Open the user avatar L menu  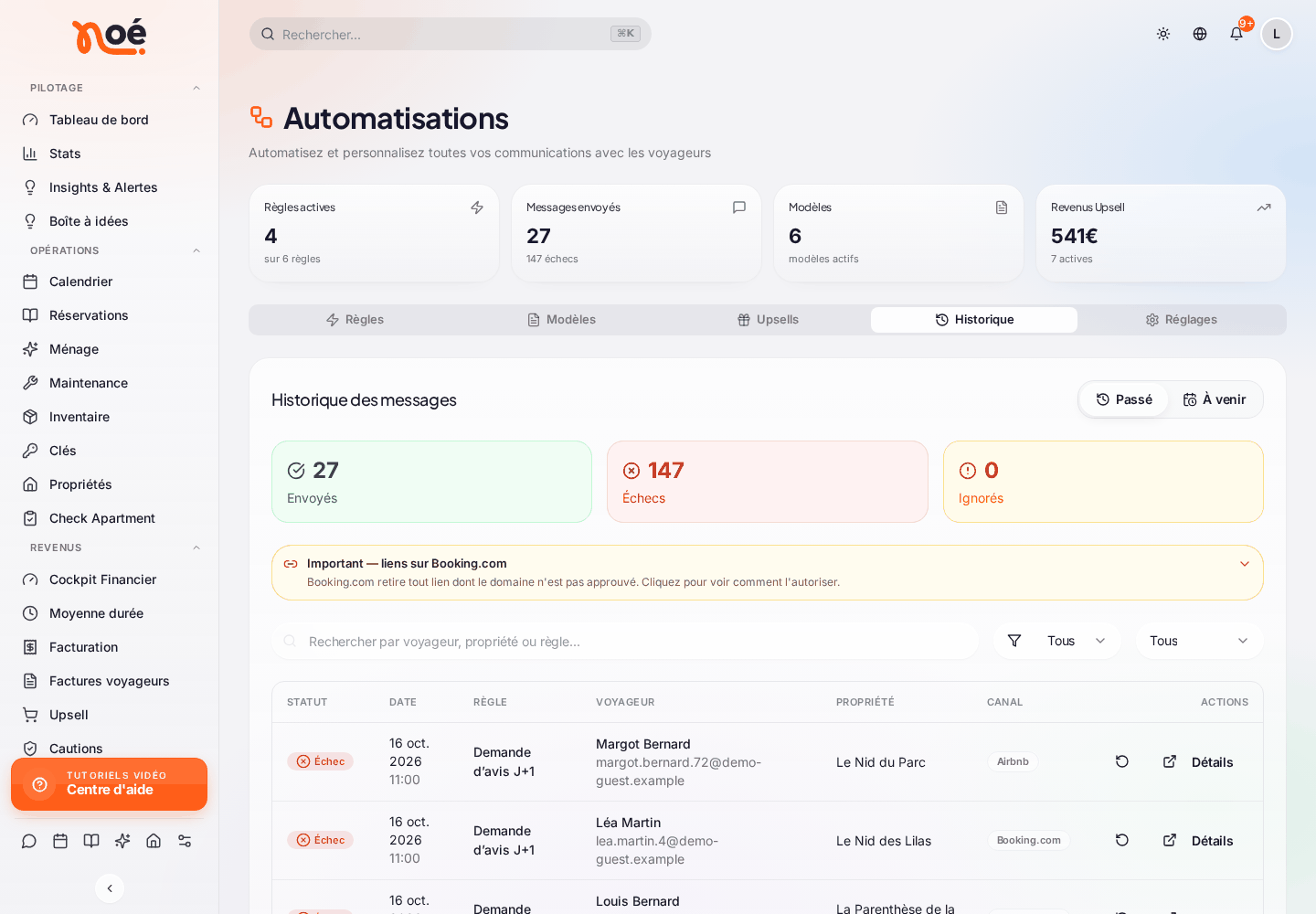click(x=1277, y=34)
